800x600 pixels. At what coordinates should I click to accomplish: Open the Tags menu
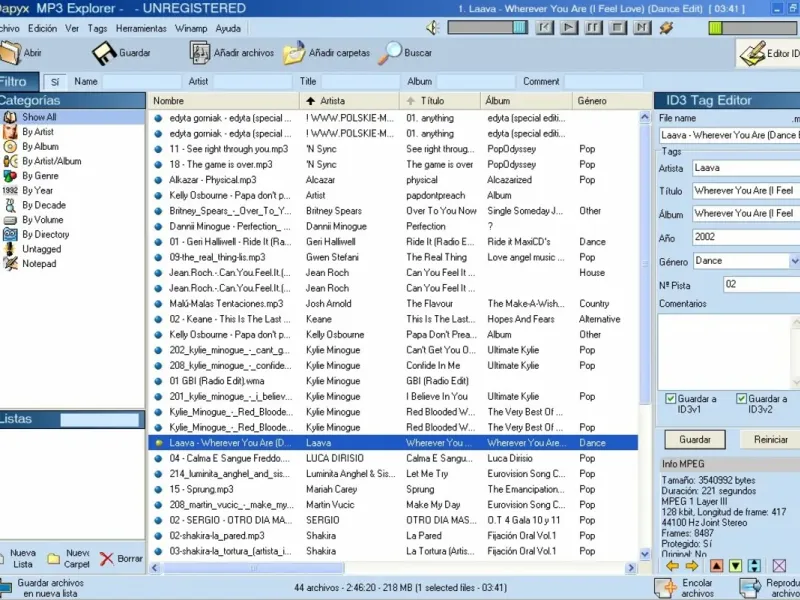coord(97,29)
